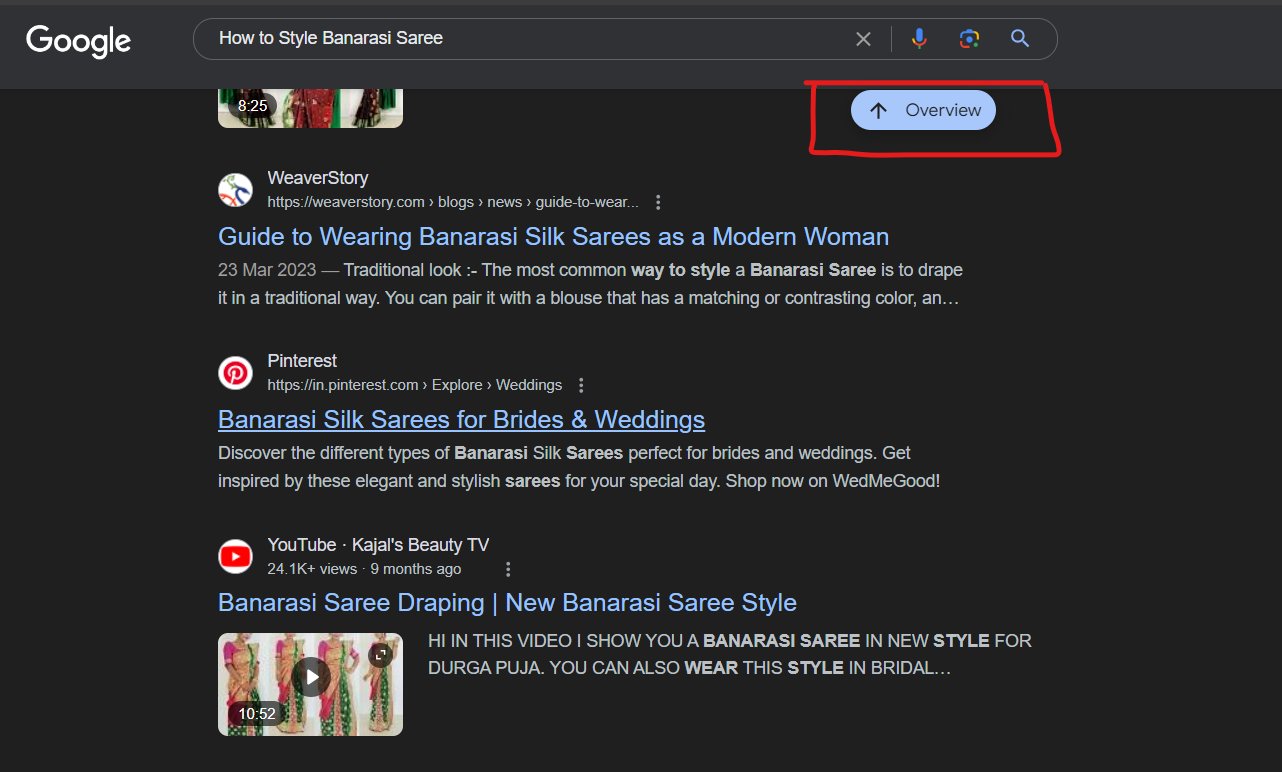
Task: Click the Overview button
Action: [922, 110]
